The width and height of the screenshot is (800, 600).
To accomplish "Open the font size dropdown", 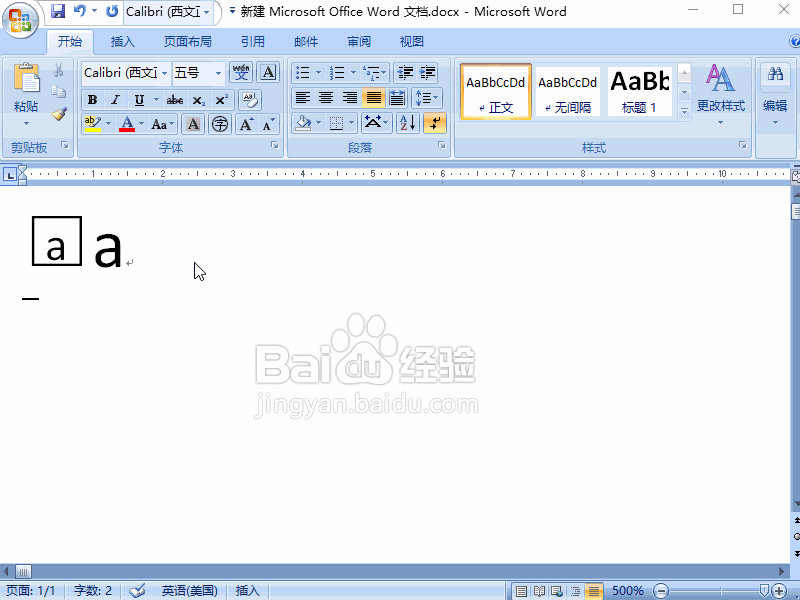I will tap(218, 72).
